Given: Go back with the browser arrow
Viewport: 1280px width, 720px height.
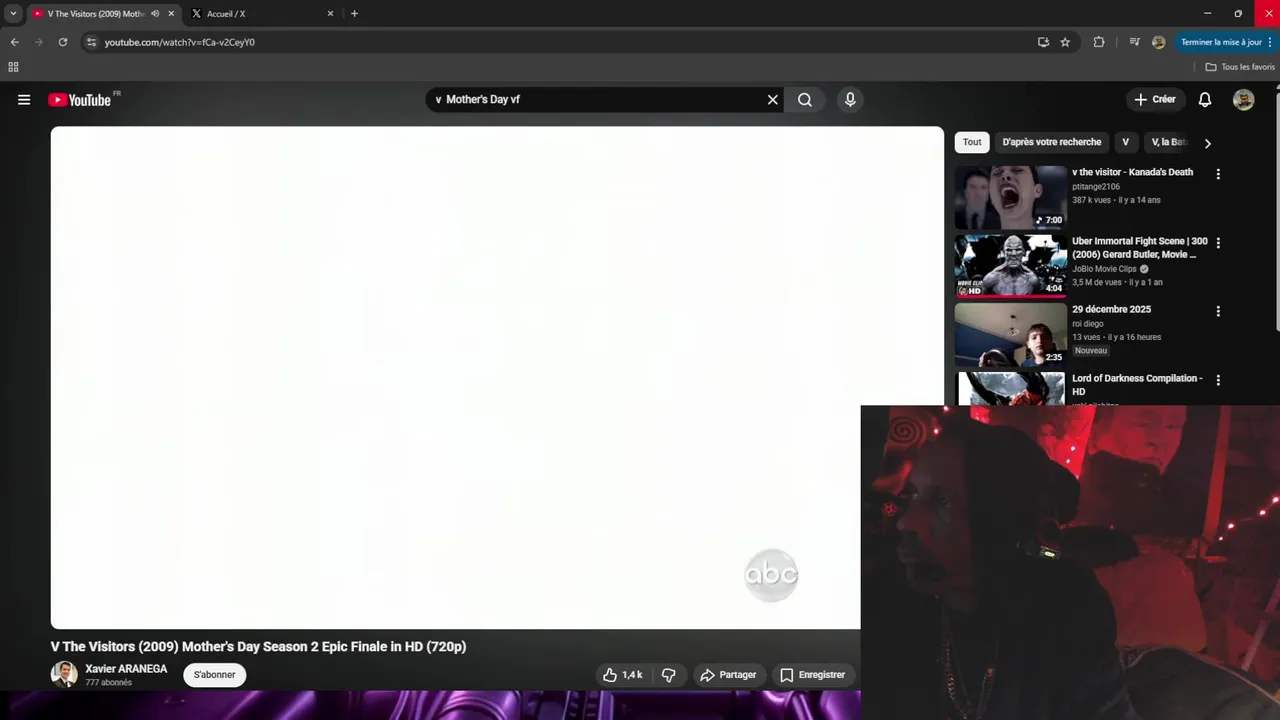Looking at the screenshot, I should coord(14,42).
